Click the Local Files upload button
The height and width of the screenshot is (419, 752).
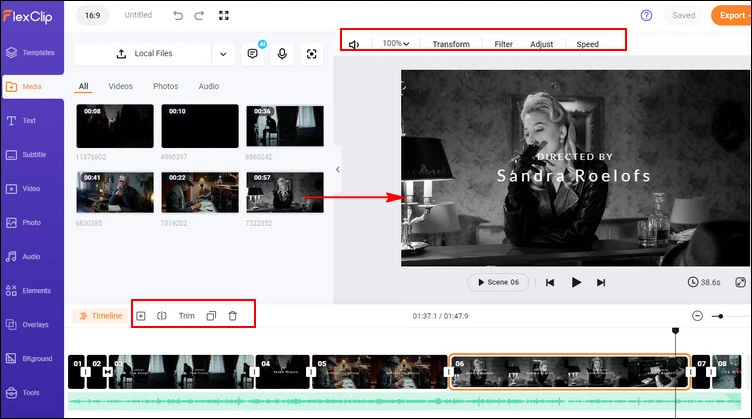click(x=143, y=54)
